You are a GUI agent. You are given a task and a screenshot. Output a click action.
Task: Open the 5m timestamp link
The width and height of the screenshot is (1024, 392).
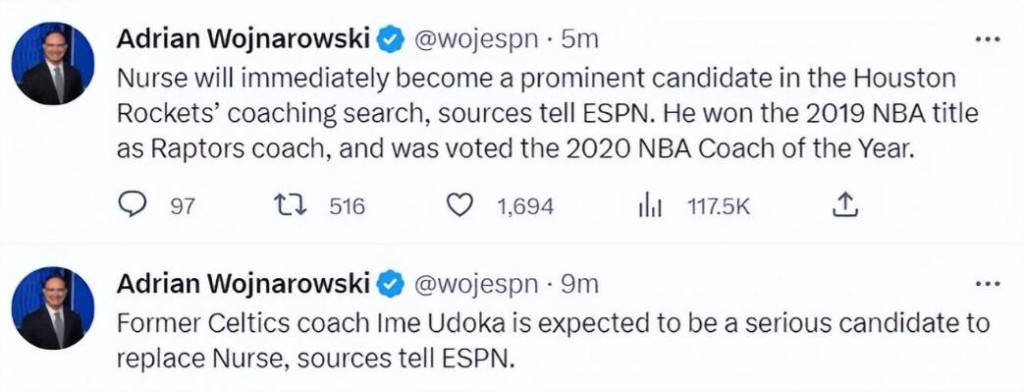[x=579, y=41]
